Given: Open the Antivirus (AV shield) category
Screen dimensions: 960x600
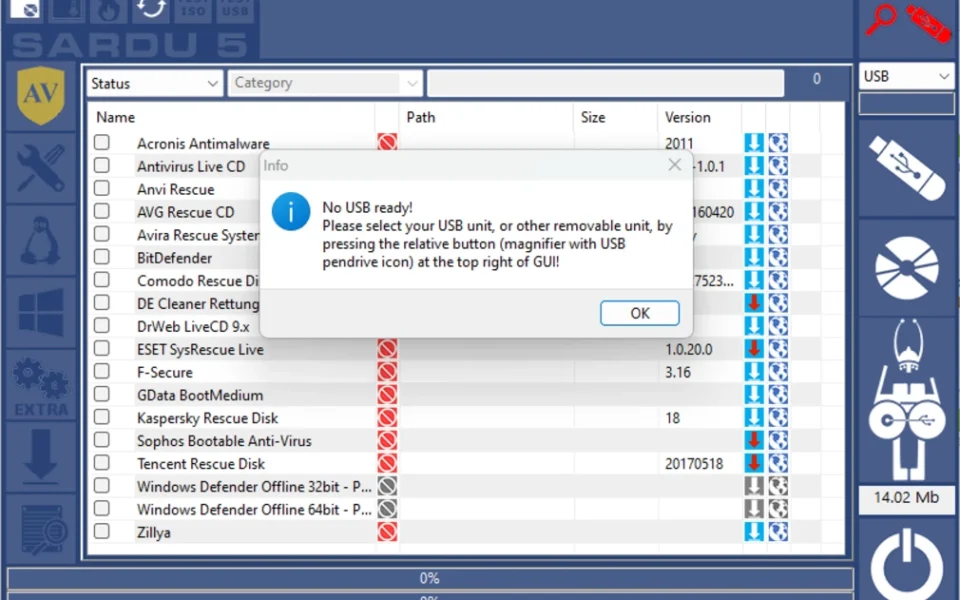Looking at the screenshot, I should (40, 96).
